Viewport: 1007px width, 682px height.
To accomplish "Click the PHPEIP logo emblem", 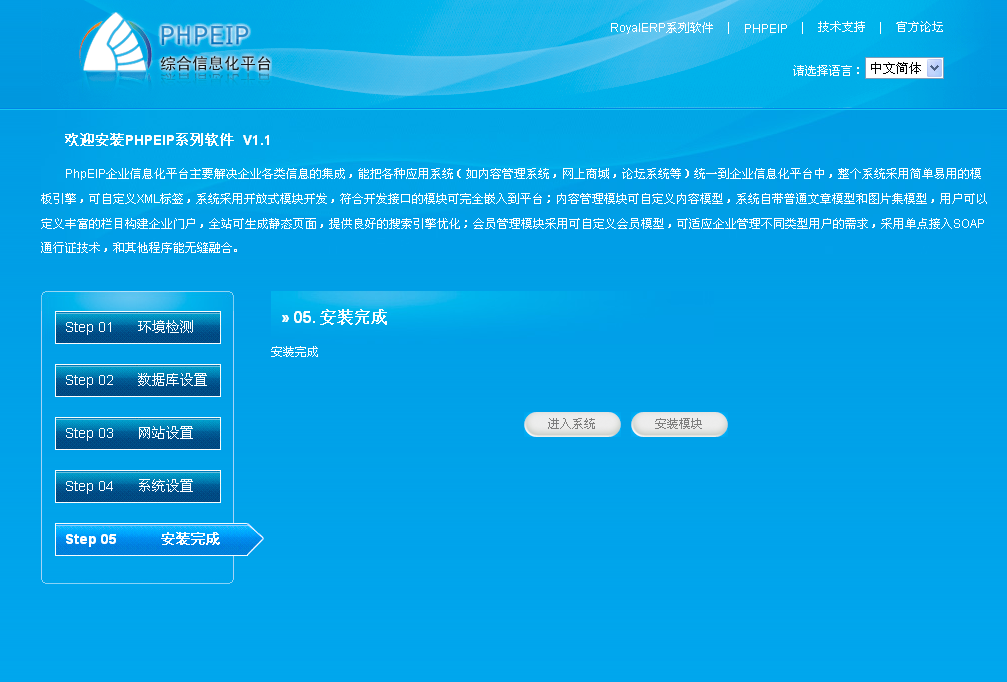I will click(x=116, y=44).
